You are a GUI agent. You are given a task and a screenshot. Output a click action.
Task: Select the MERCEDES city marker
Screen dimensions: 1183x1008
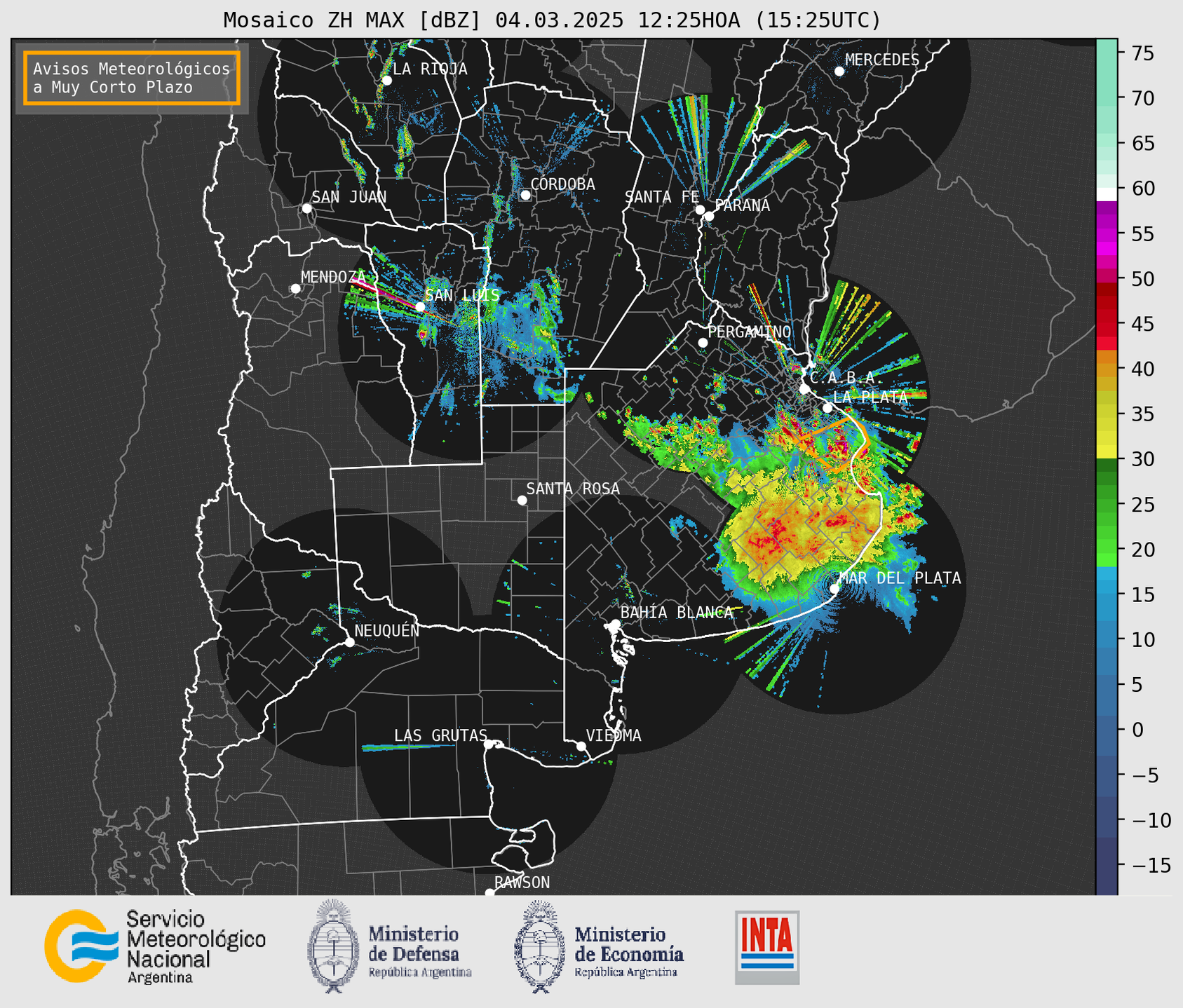point(839,71)
